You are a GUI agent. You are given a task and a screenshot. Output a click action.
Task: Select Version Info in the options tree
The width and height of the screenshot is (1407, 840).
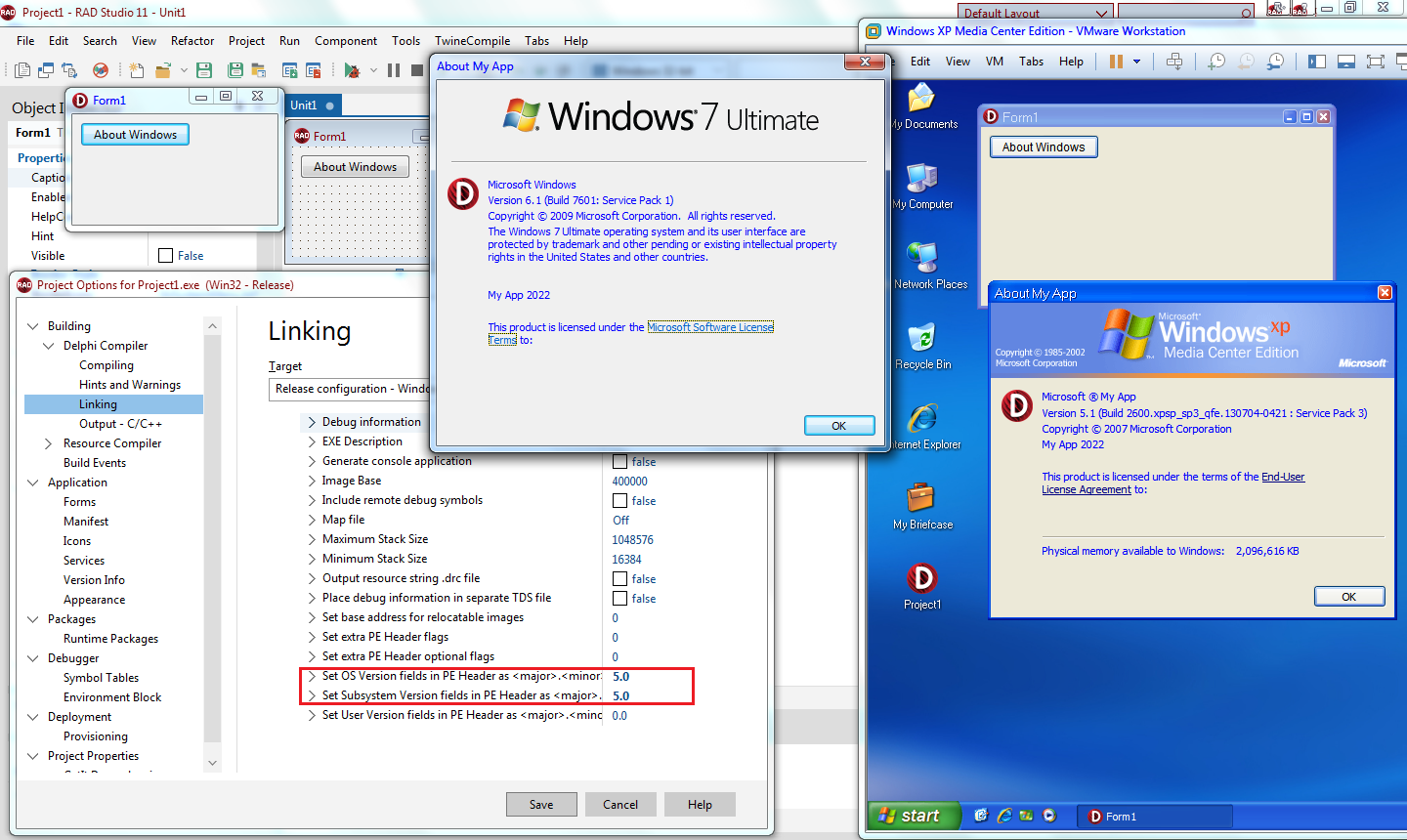(94, 580)
